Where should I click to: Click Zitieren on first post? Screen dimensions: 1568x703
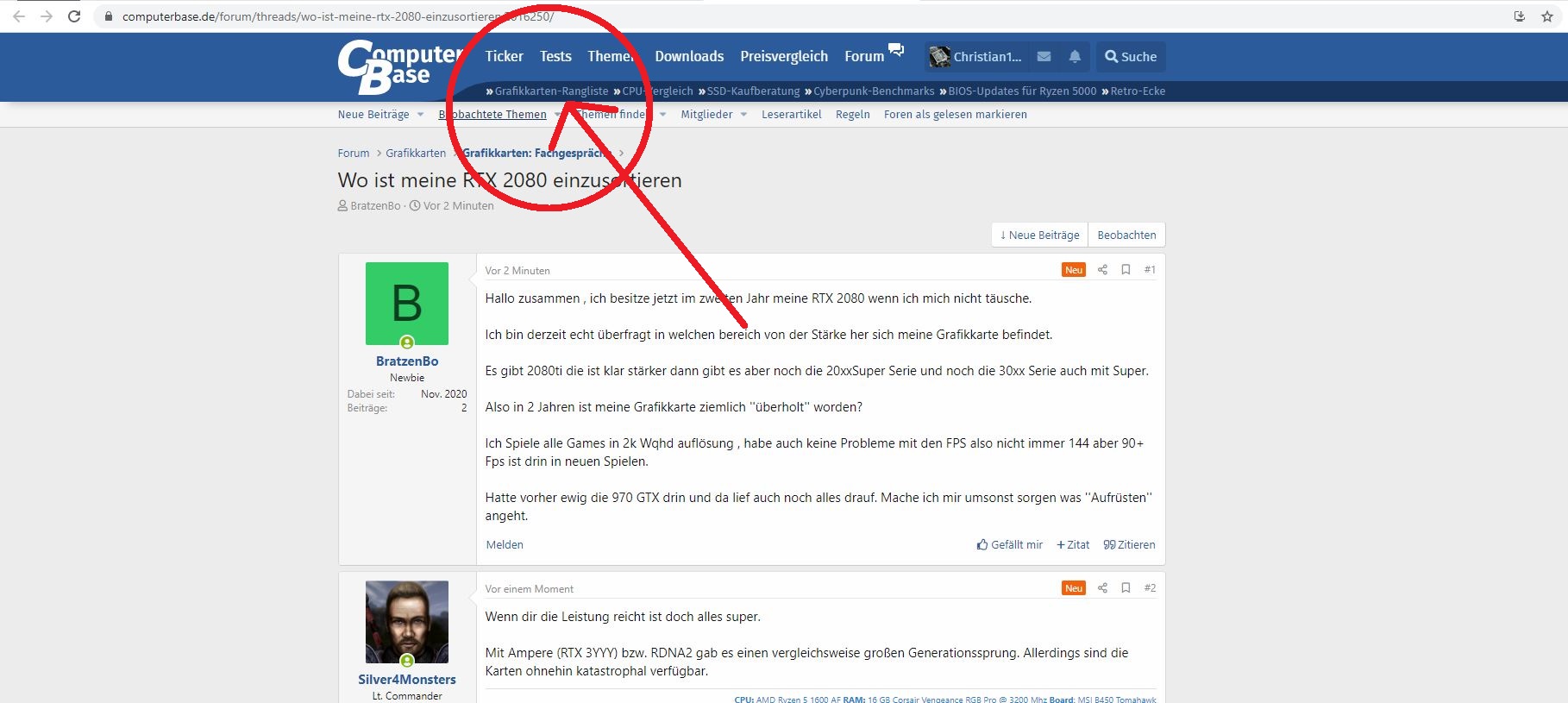1129,545
